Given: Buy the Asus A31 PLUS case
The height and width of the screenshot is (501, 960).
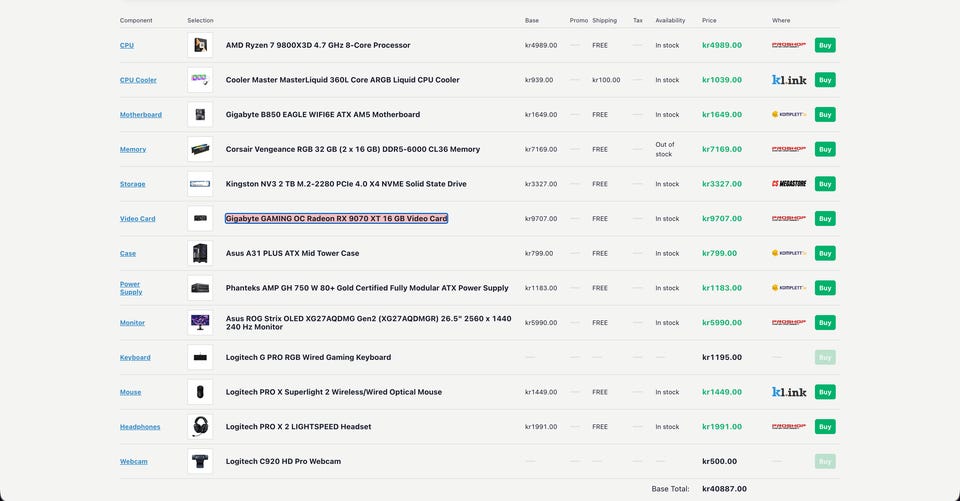Looking at the screenshot, I should tap(825, 253).
